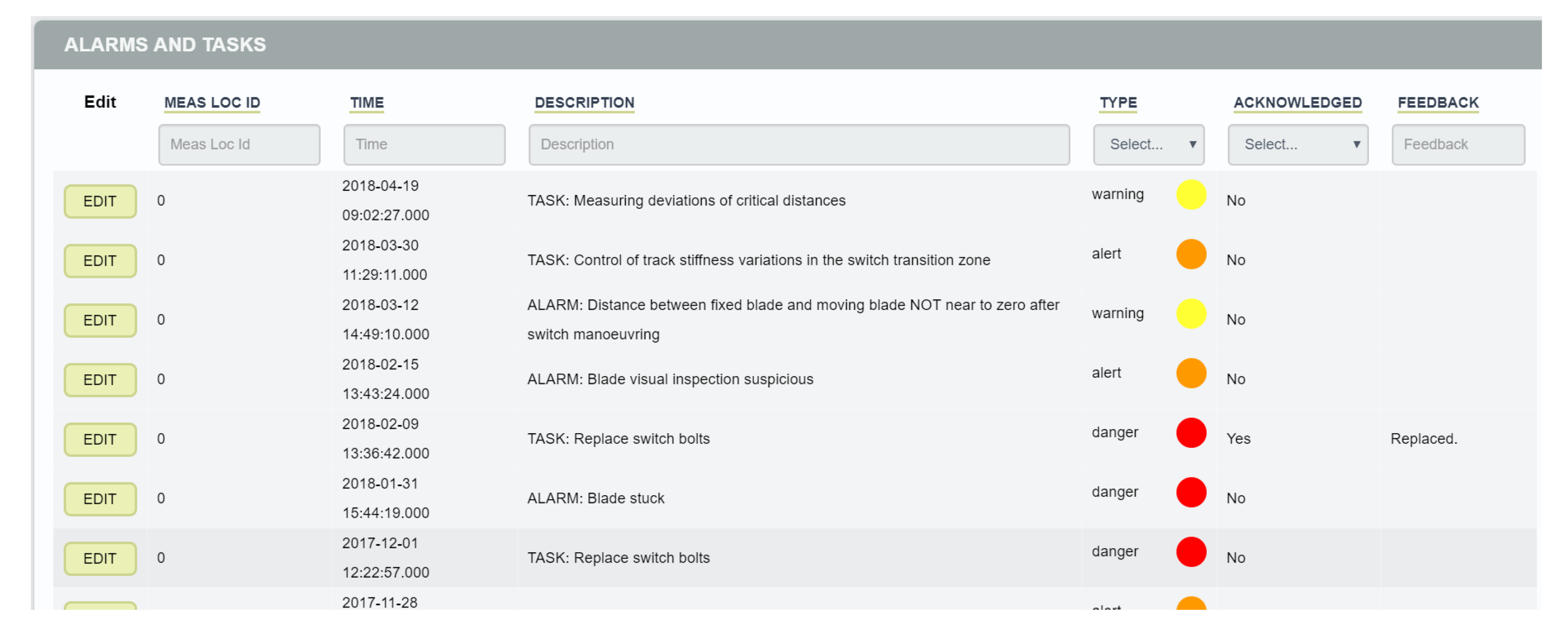Sort by DESCRIPTION column header
The image size is (1568, 633).
pyautogui.click(x=584, y=103)
